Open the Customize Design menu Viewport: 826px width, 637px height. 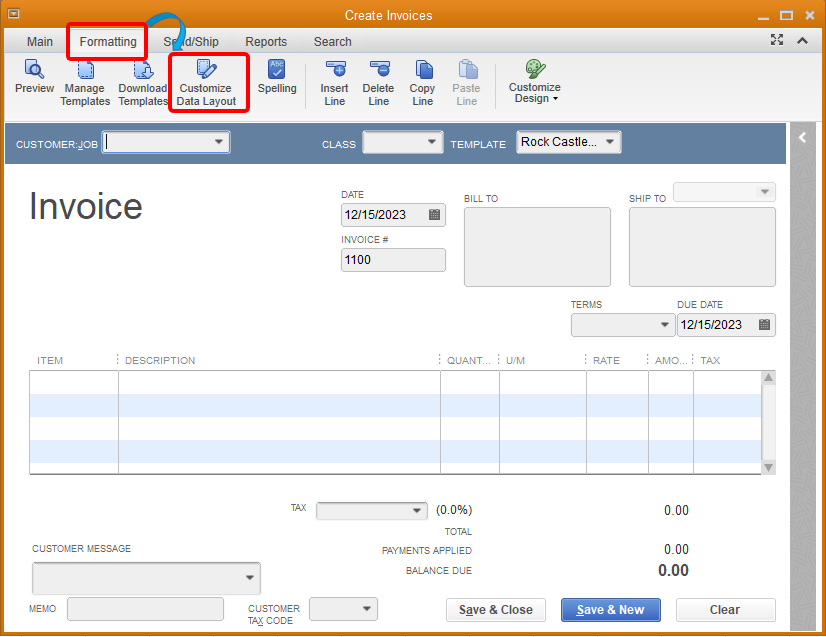click(x=534, y=82)
